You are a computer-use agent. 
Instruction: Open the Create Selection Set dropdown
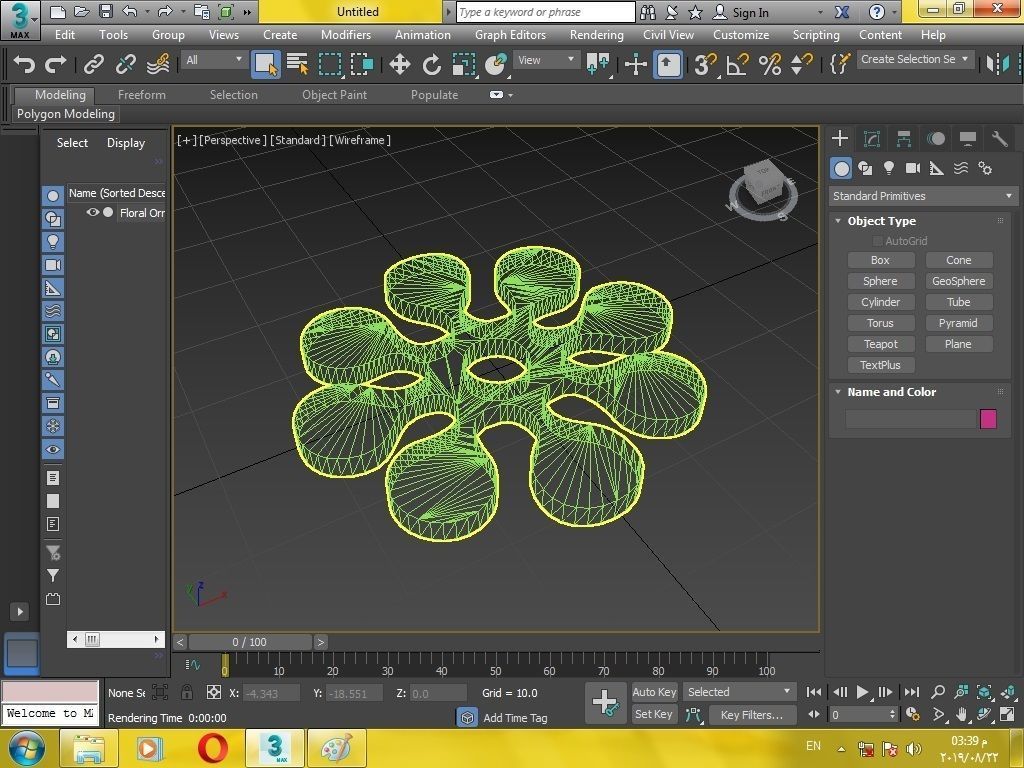click(915, 59)
